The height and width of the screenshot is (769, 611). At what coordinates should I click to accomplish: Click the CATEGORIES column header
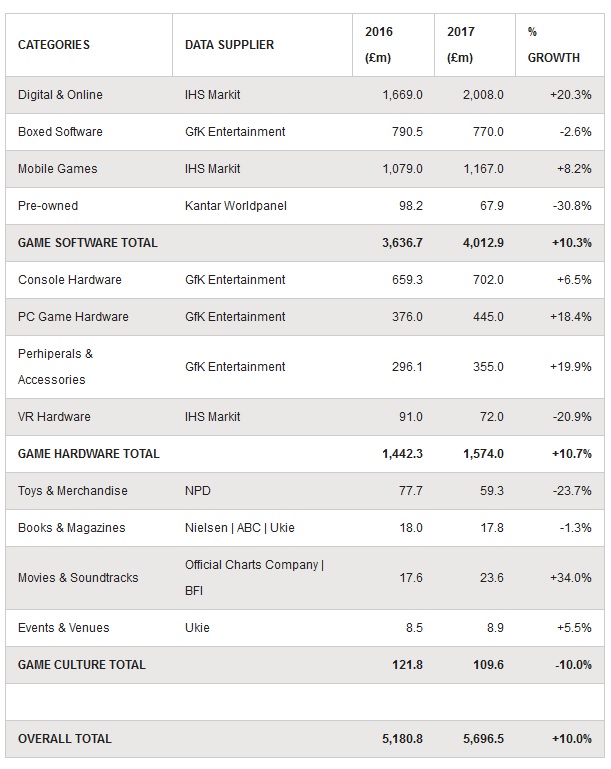pos(54,45)
